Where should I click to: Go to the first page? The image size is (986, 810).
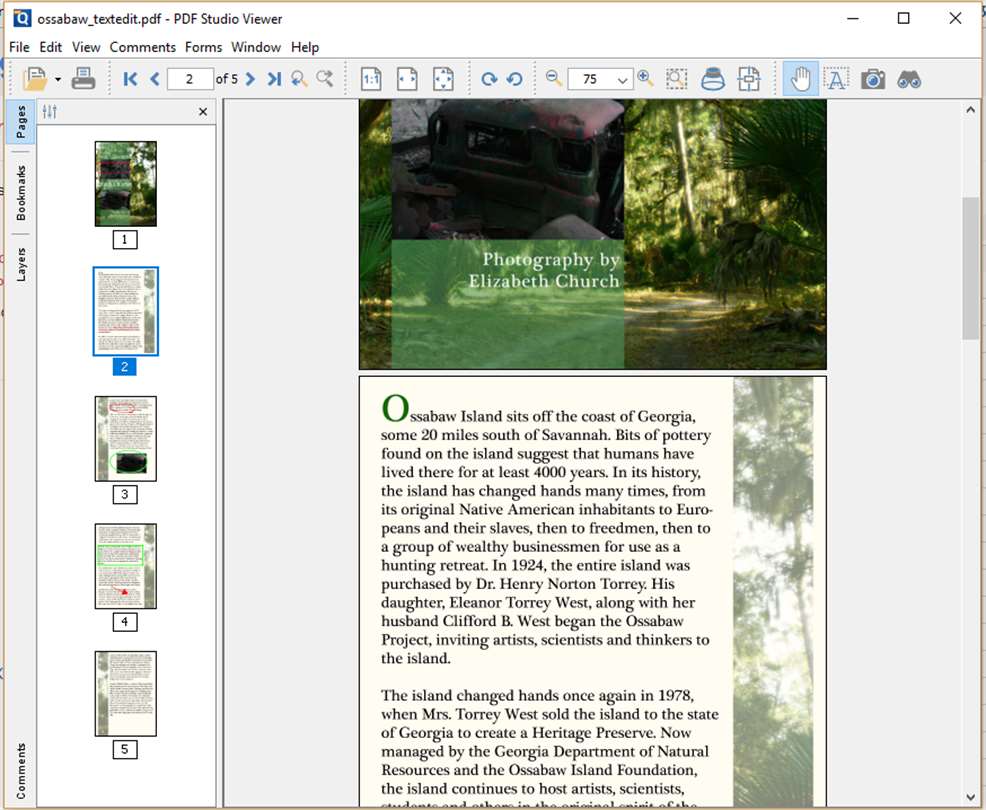tap(130, 79)
